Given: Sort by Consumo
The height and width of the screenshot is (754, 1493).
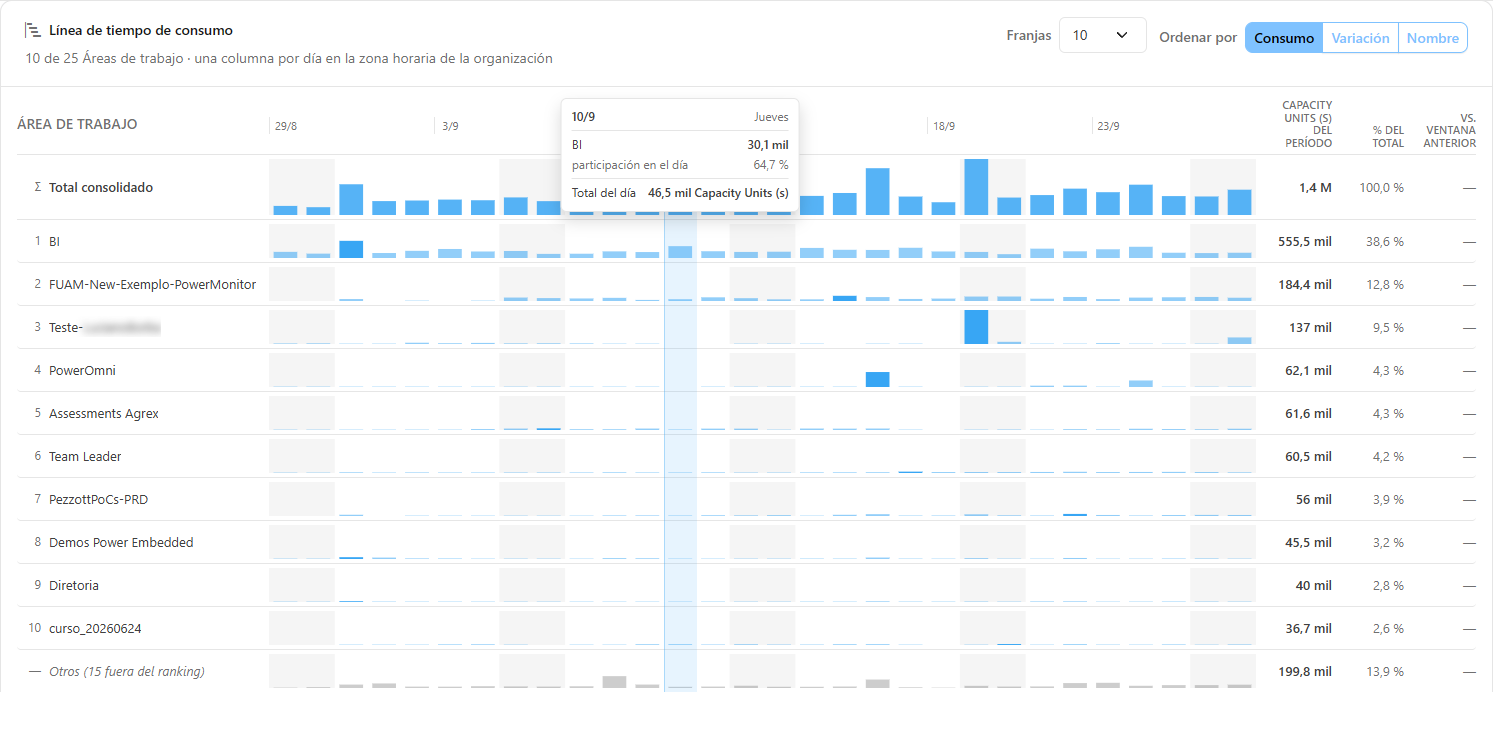Looking at the screenshot, I should [x=1284, y=38].
